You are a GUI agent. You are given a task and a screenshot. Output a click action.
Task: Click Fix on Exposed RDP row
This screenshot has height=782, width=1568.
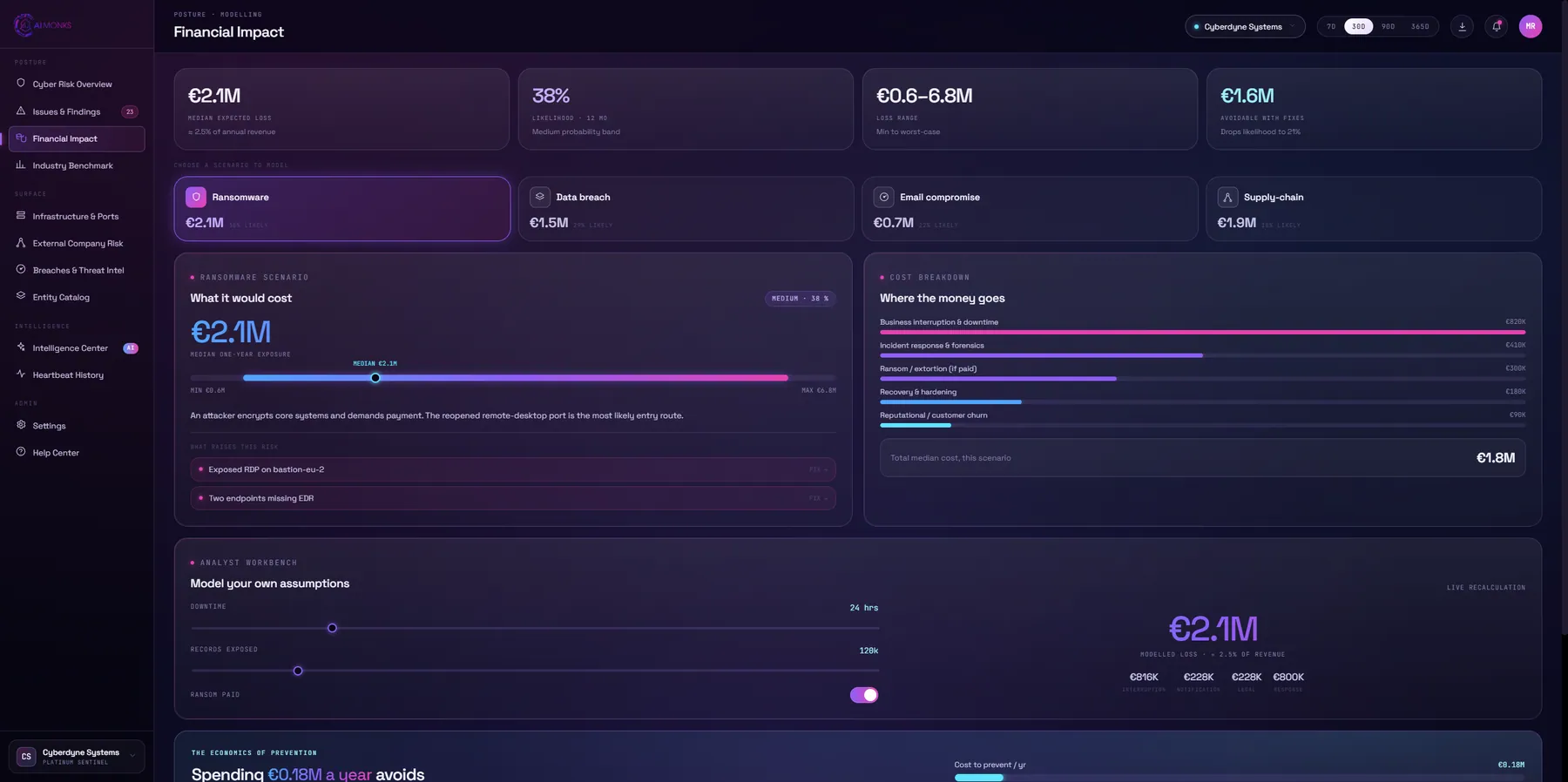pyautogui.click(x=818, y=469)
